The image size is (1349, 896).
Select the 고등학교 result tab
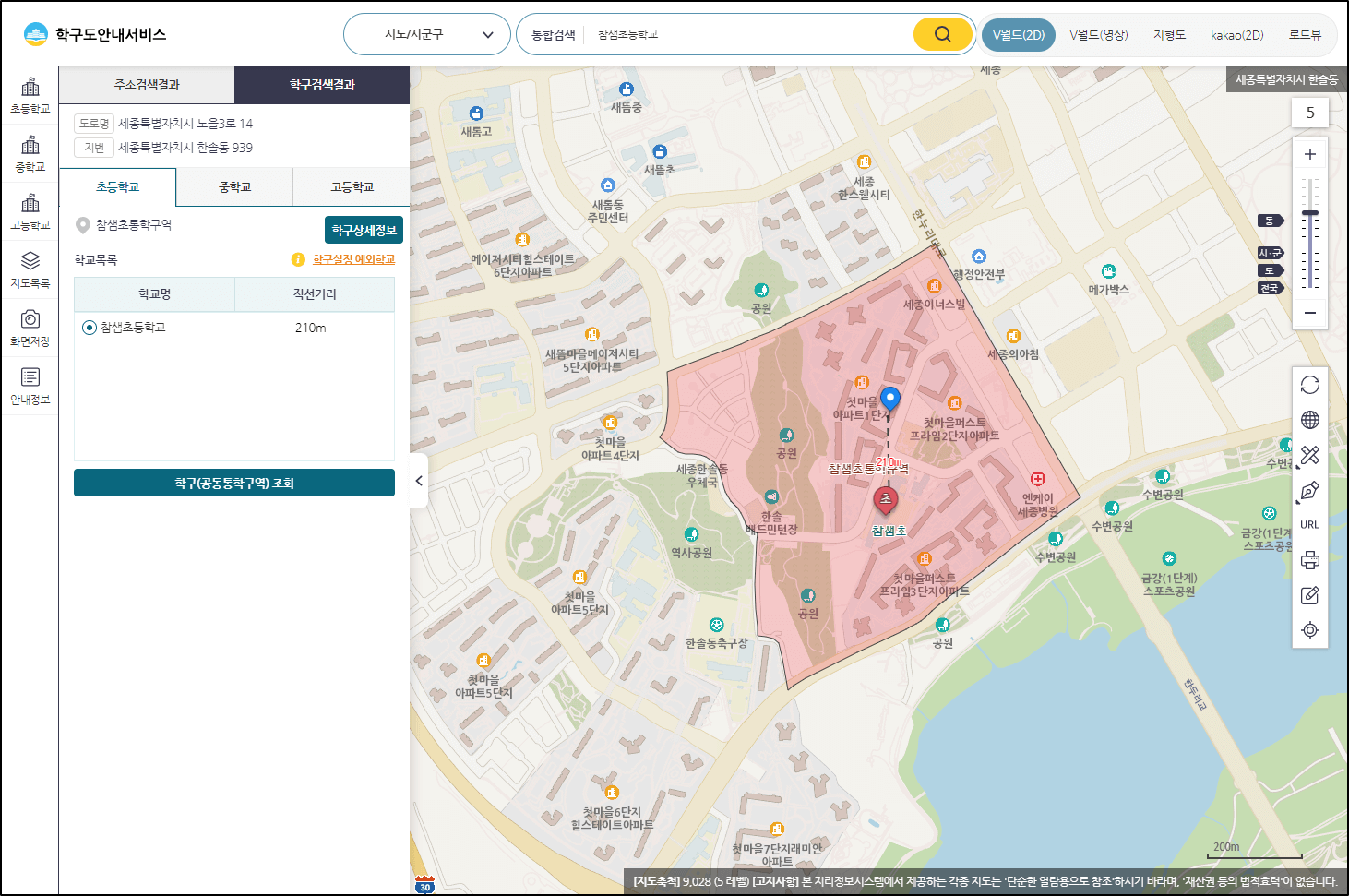pyautogui.click(x=352, y=187)
